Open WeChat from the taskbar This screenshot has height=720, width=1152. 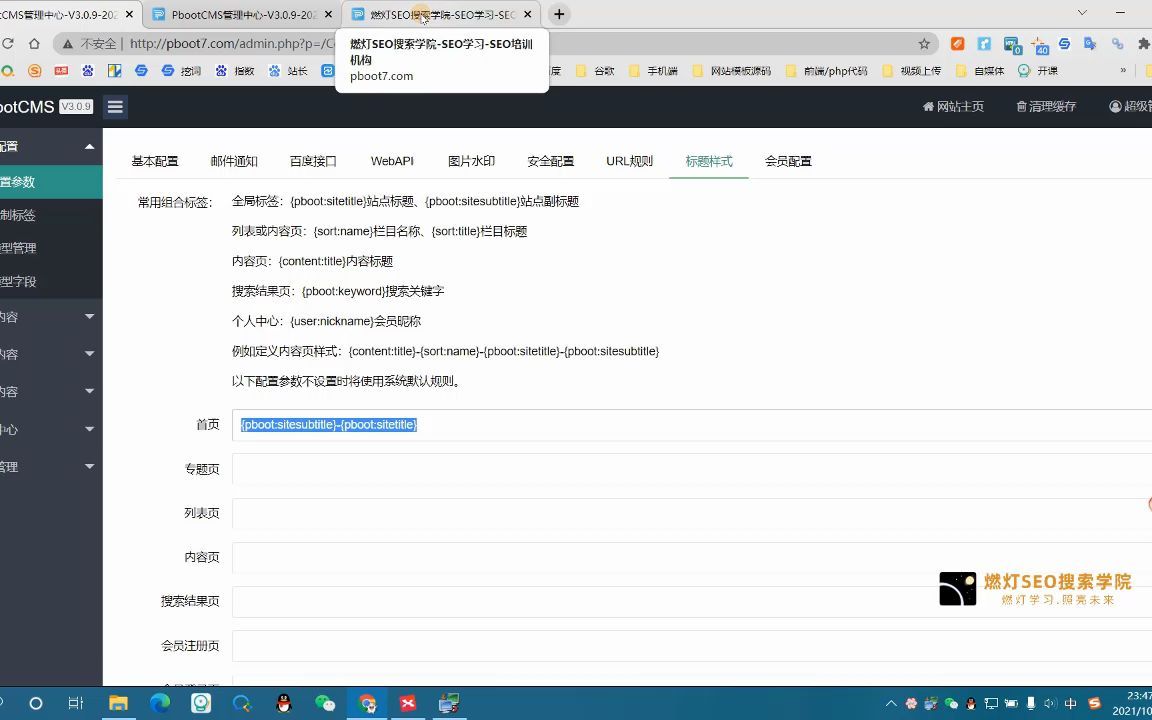point(326,704)
